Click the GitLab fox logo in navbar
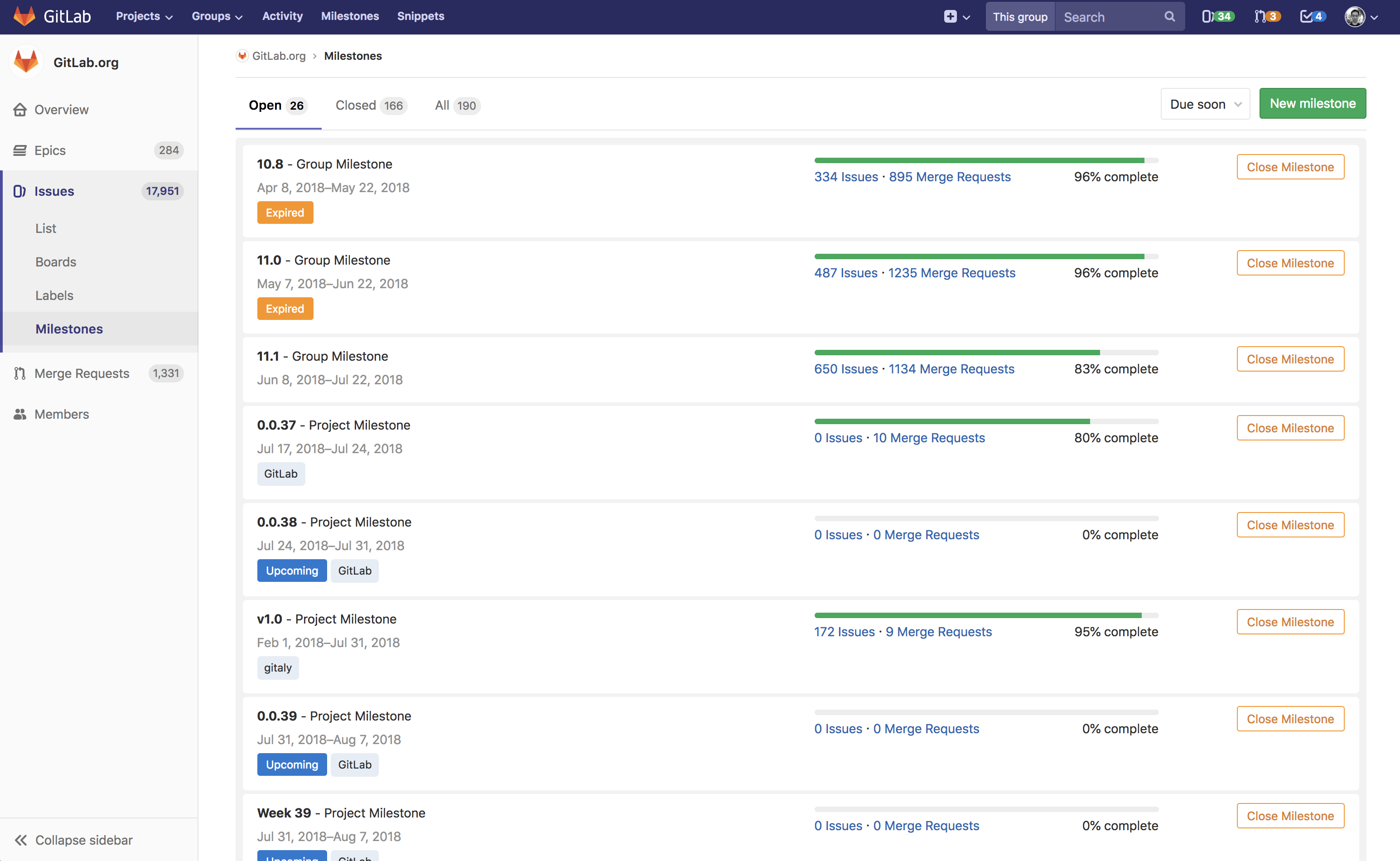Image resolution: width=1400 pixels, height=861 pixels. point(24,16)
